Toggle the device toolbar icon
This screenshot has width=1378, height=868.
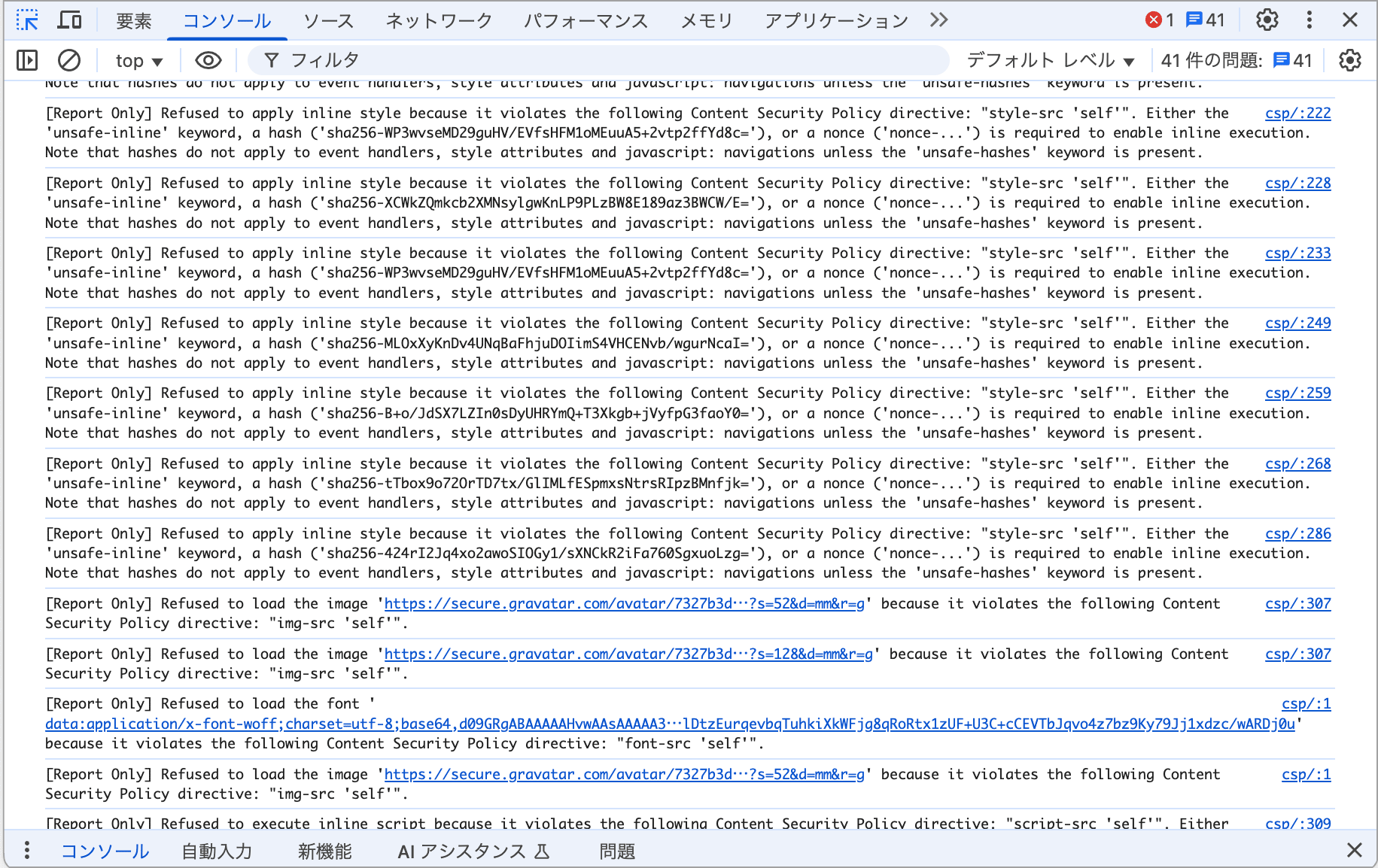(x=70, y=20)
